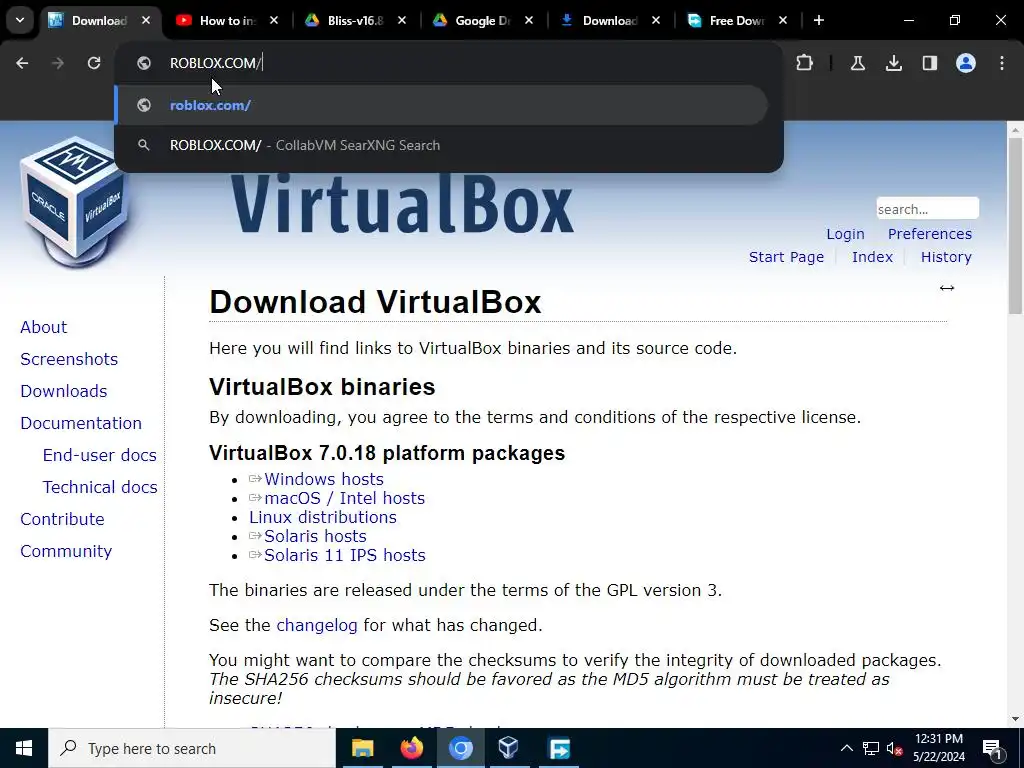Open the taskbar clock 12:31 PM
The height and width of the screenshot is (768, 1024).
[938, 748]
